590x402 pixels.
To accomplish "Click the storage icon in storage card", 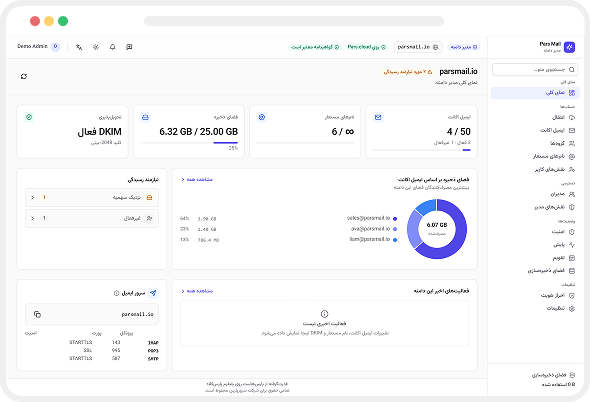I will (145, 117).
